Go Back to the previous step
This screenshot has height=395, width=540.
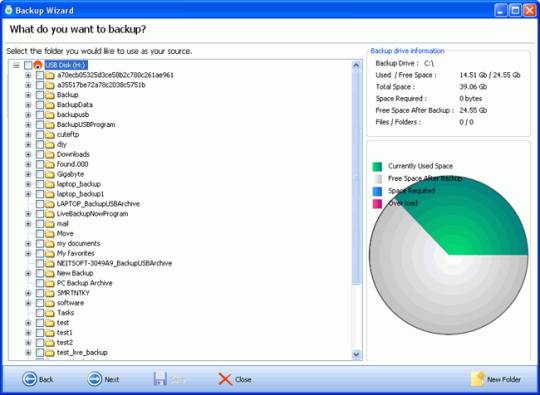(38, 379)
